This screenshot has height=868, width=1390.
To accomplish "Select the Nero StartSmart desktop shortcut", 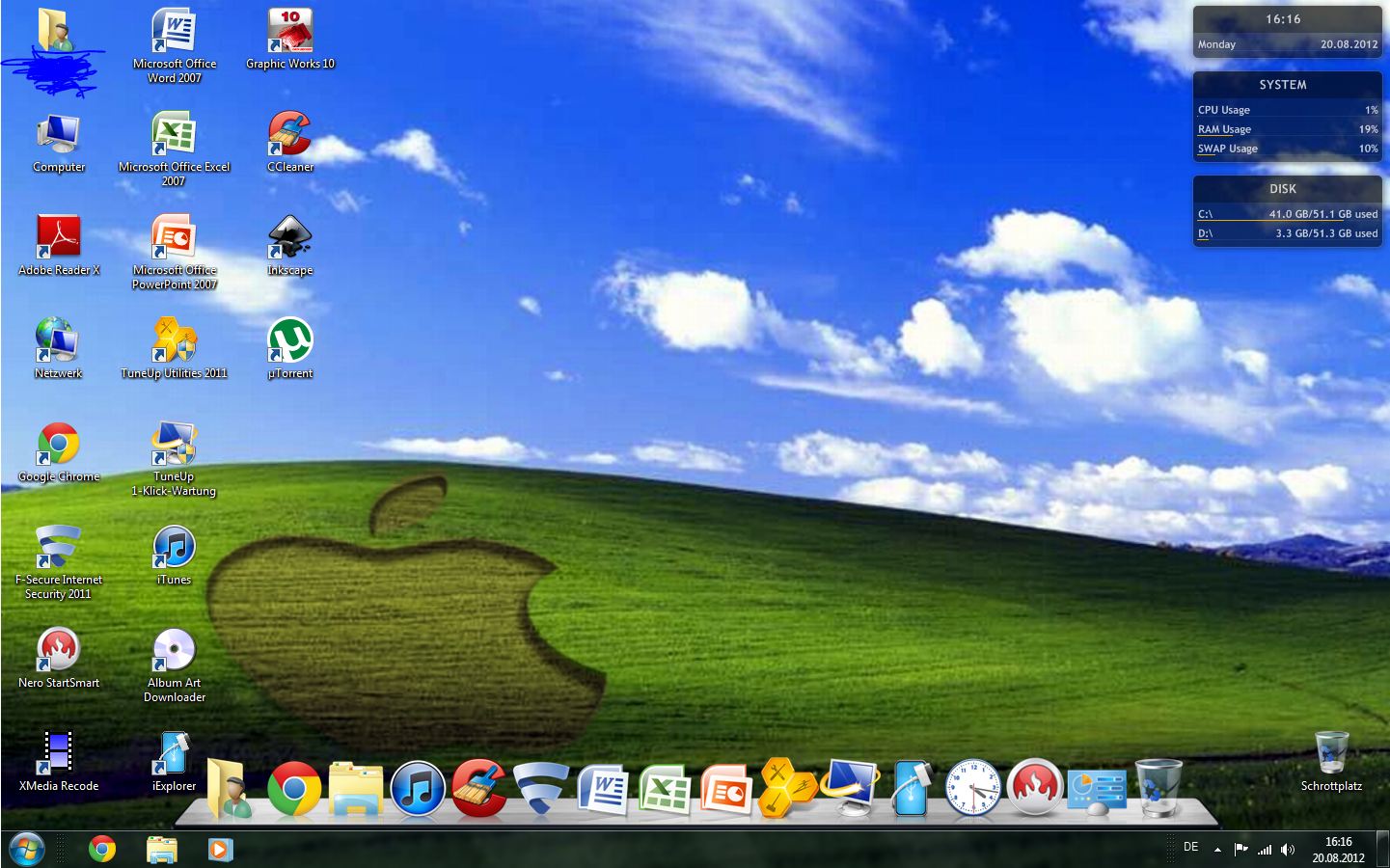I will (x=59, y=659).
